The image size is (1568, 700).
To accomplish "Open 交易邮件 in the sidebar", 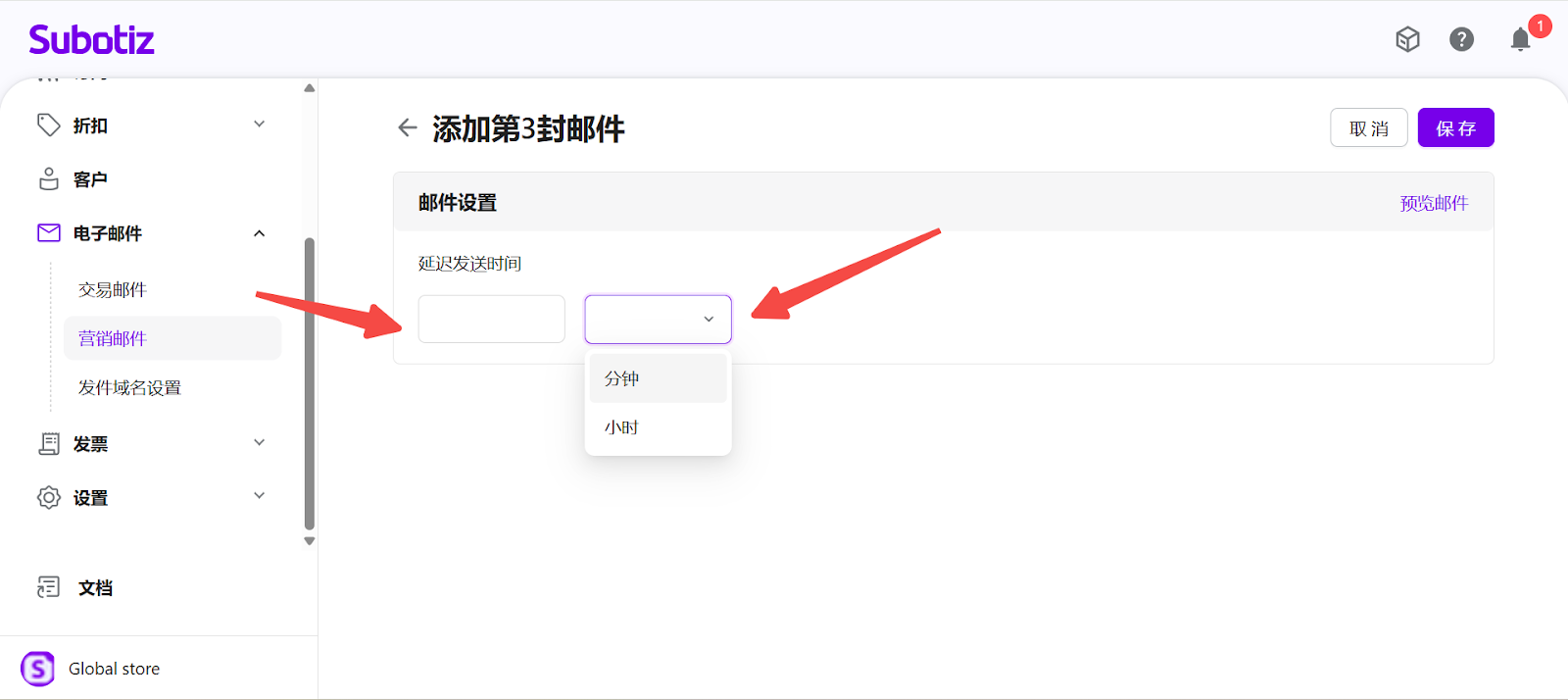I will [x=113, y=289].
